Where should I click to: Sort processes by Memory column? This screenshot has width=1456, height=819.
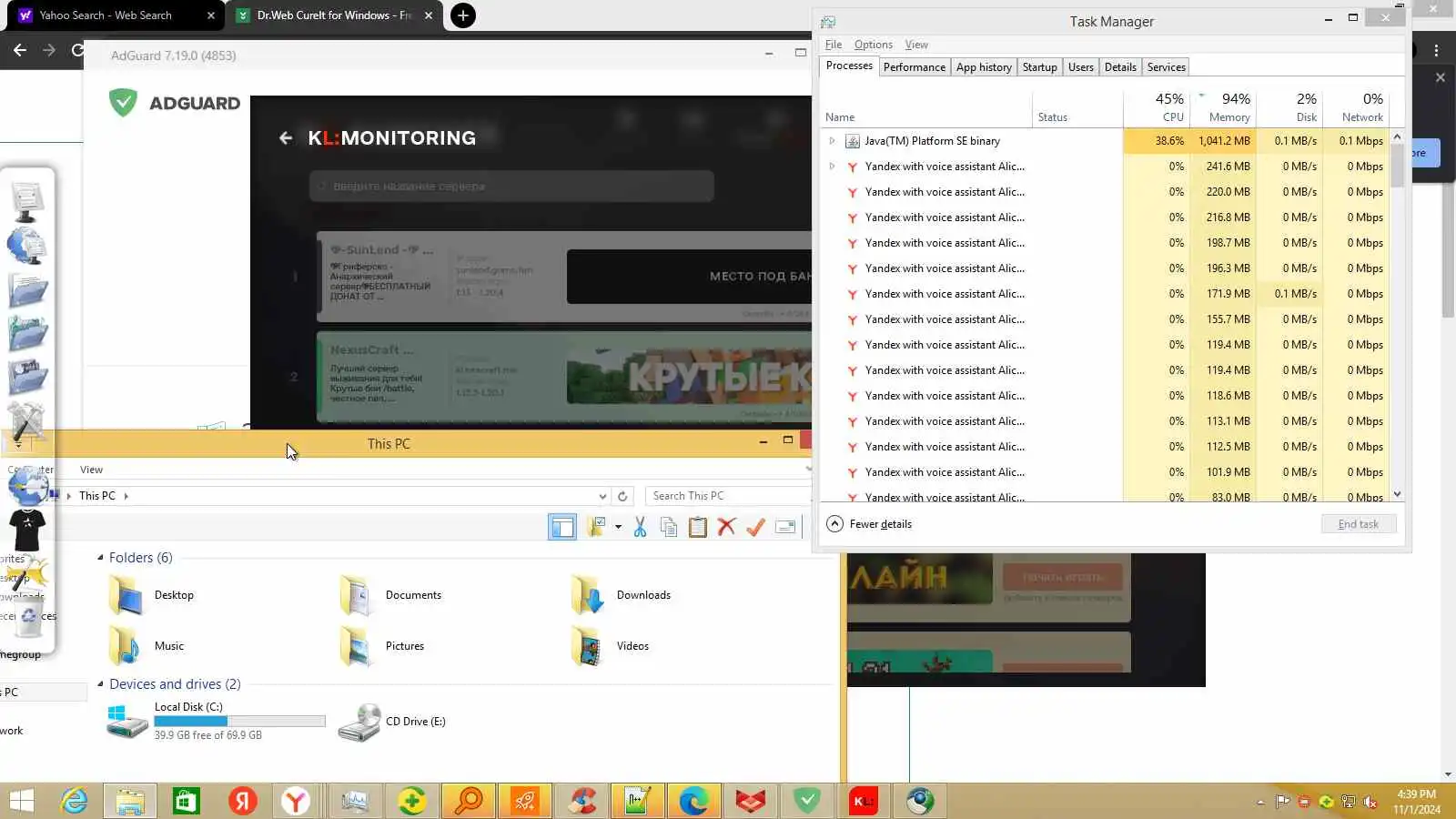1224,107
